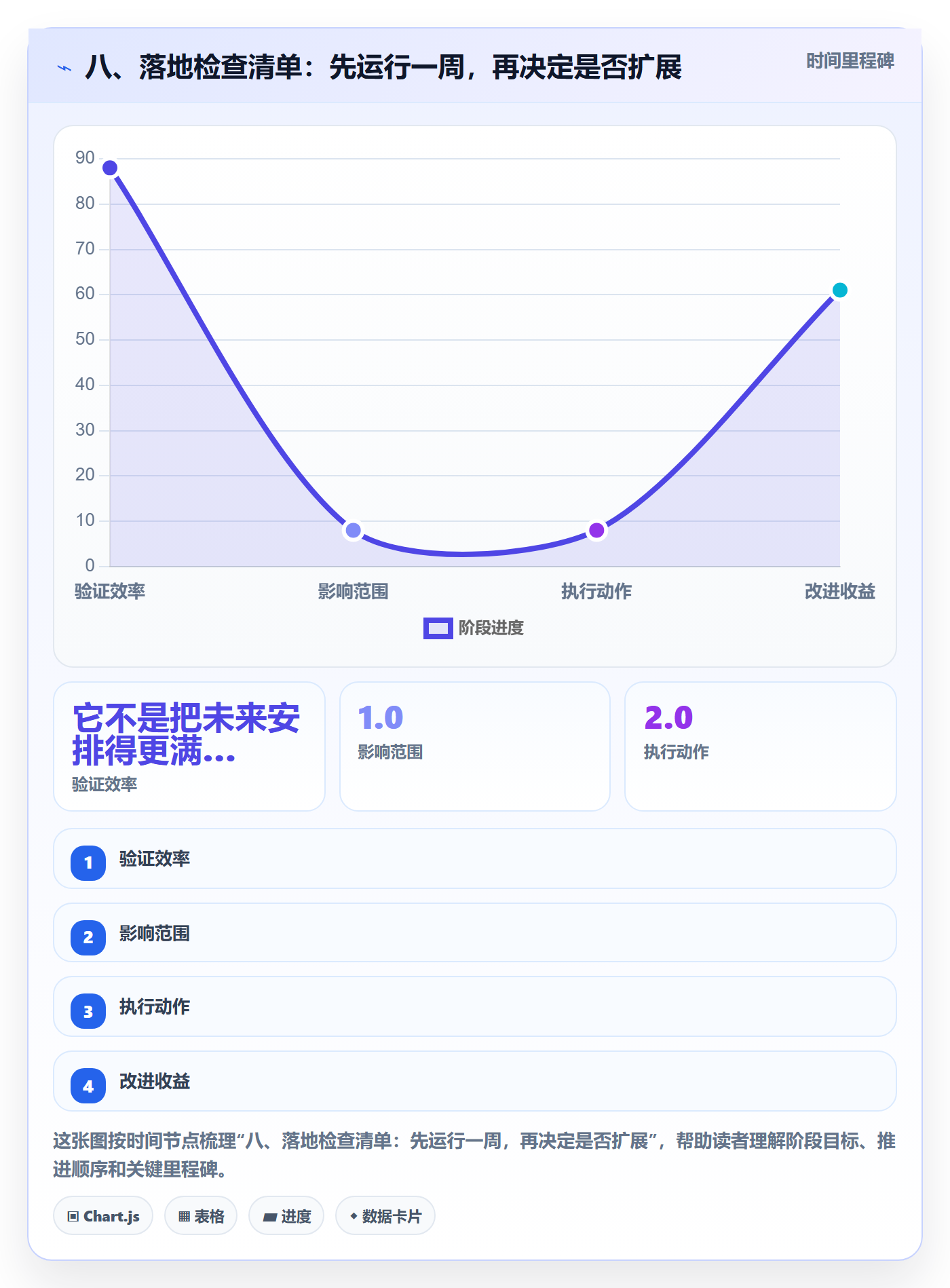Screen dimensions: 950x1288
Task: Click the 阶段进度 legend label
Action: 491,628
